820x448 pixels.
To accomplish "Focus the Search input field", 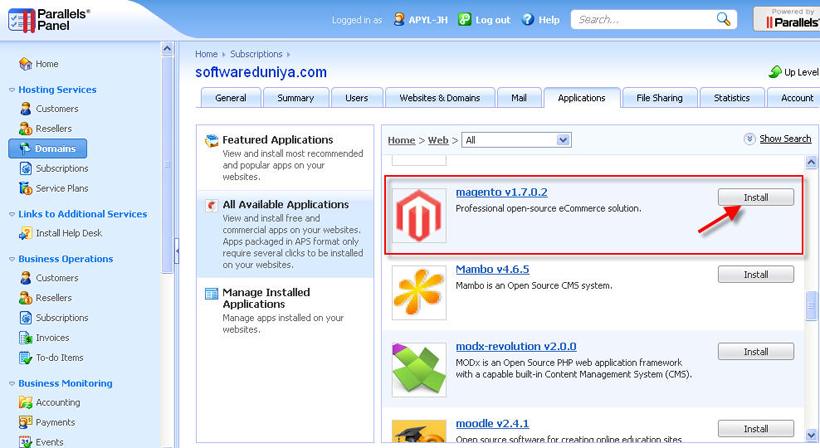I will [x=644, y=20].
